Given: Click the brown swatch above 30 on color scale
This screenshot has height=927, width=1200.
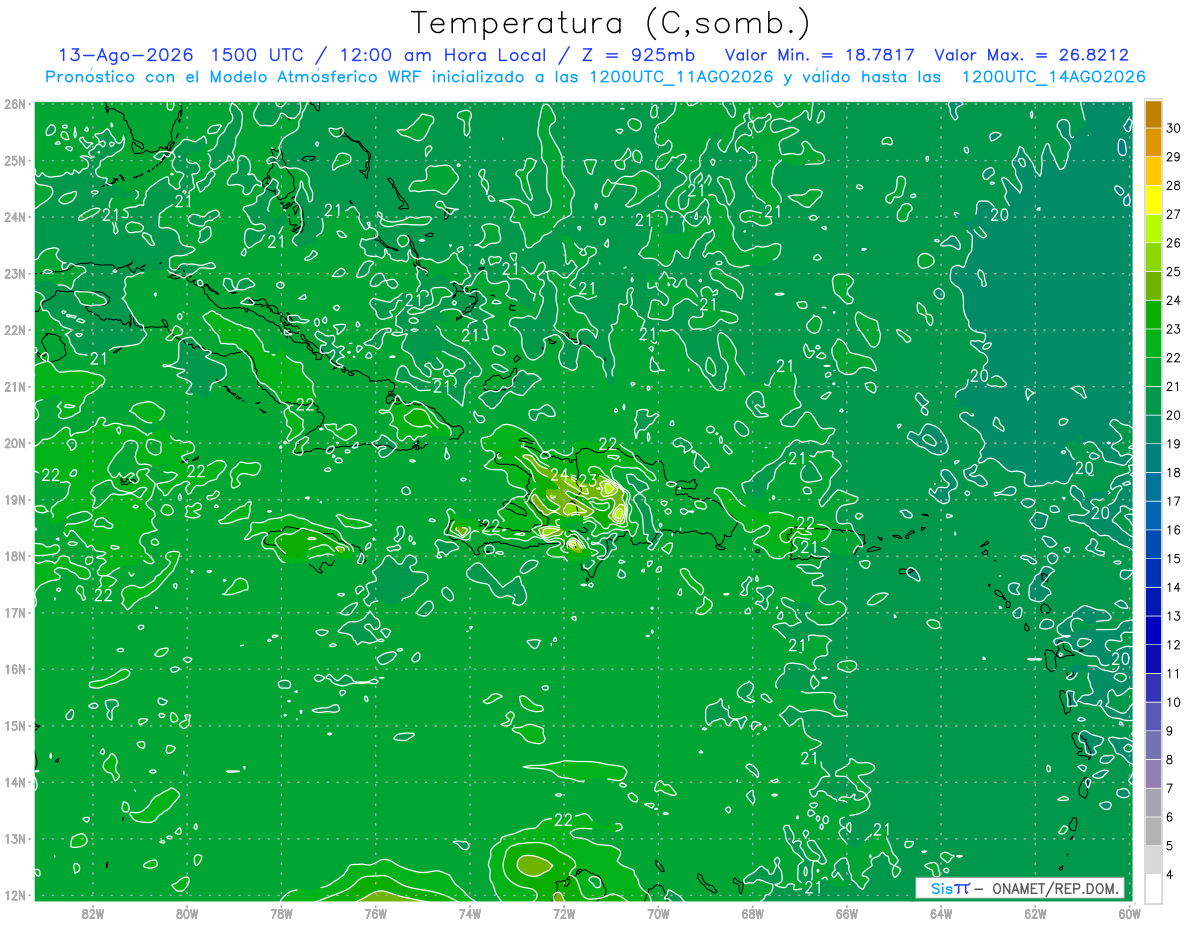Looking at the screenshot, I should 1153,113.
